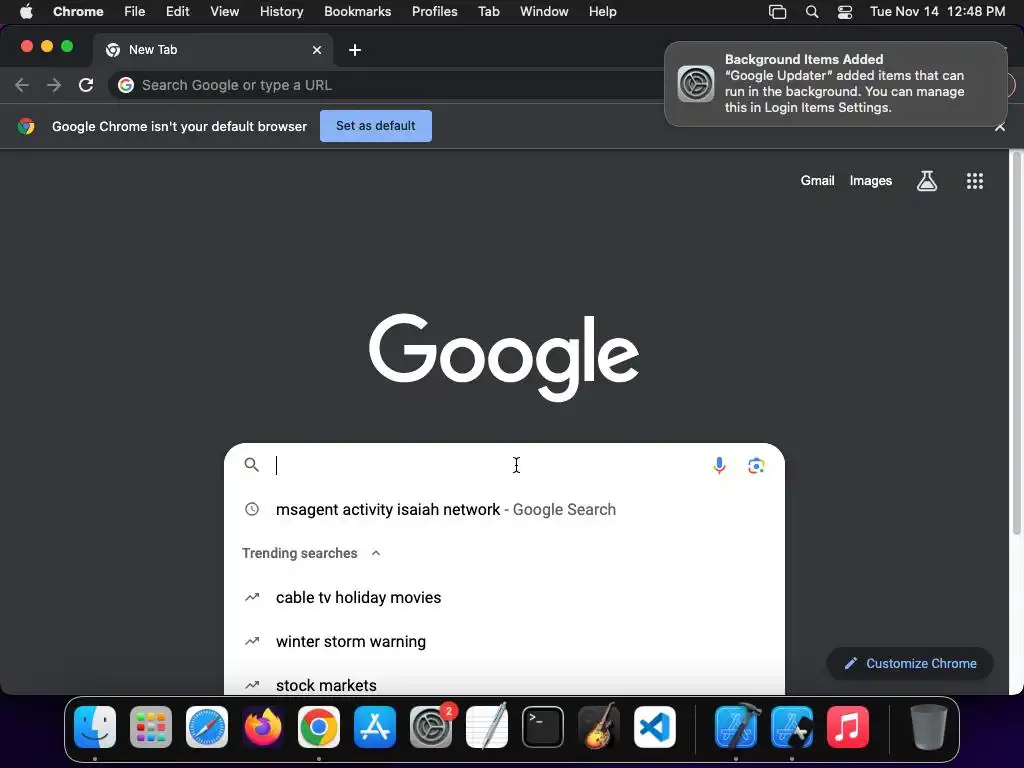This screenshot has width=1024, height=768.
Task: Open Music app from the Dock
Action: pyautogui.click(x=848, y=727)
